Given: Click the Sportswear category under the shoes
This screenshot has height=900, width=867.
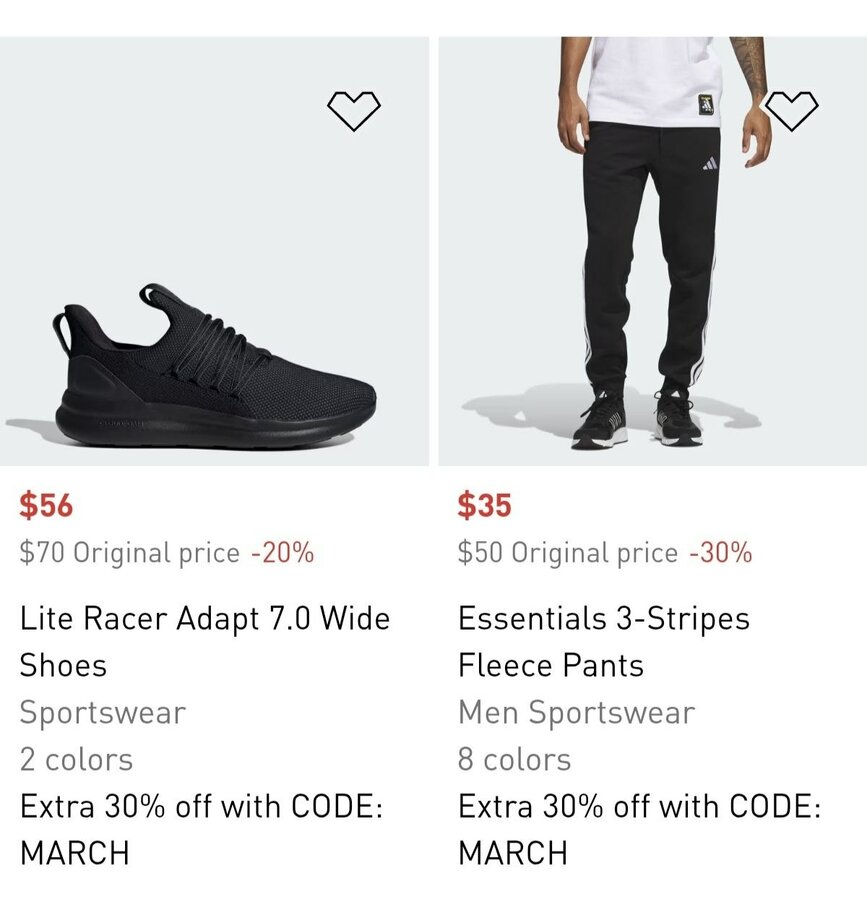Looking at the screenshot, I should pyautogui.click(x=102, y=713).
